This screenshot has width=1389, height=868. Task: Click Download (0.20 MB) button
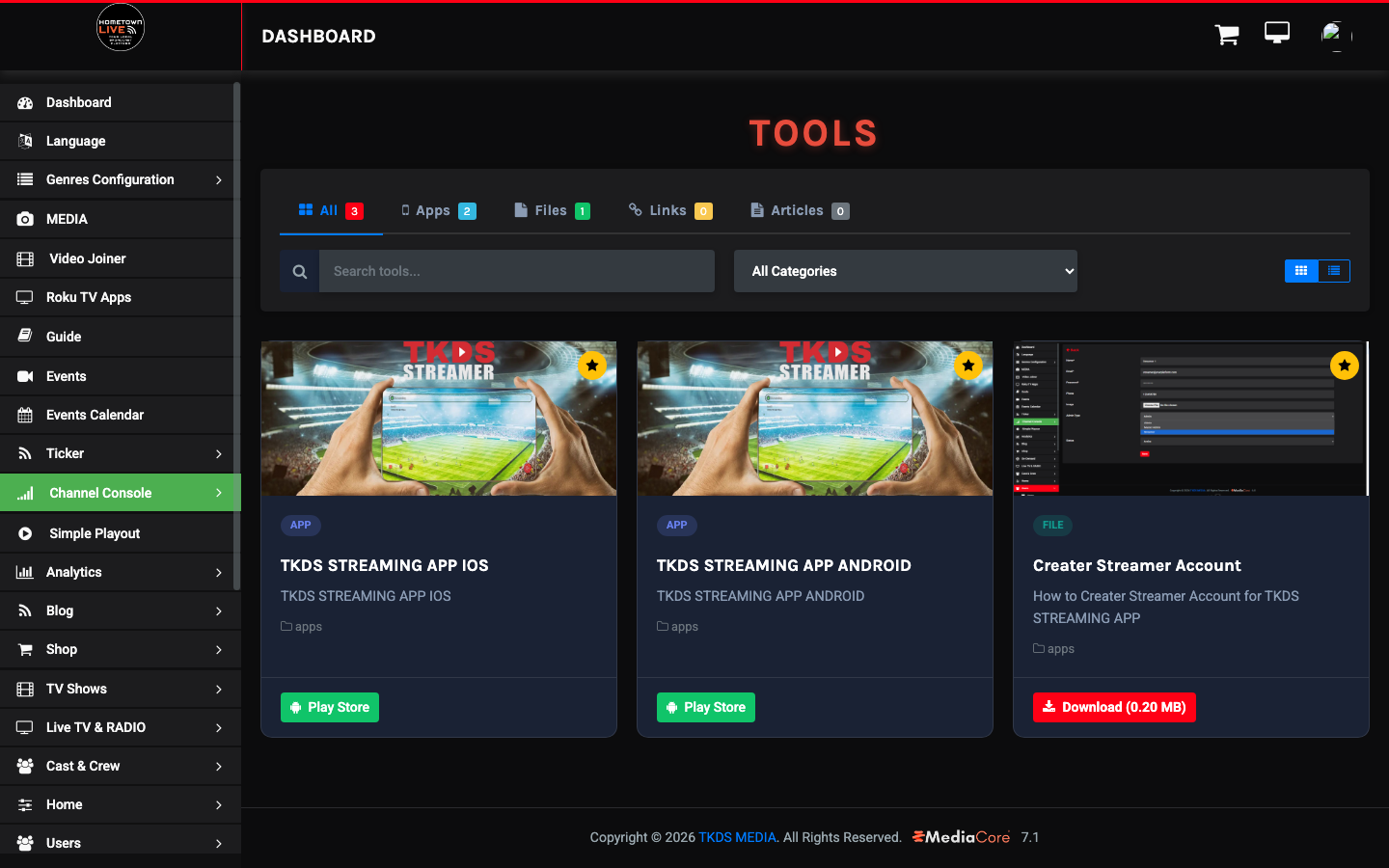(x=1114, y=707)
